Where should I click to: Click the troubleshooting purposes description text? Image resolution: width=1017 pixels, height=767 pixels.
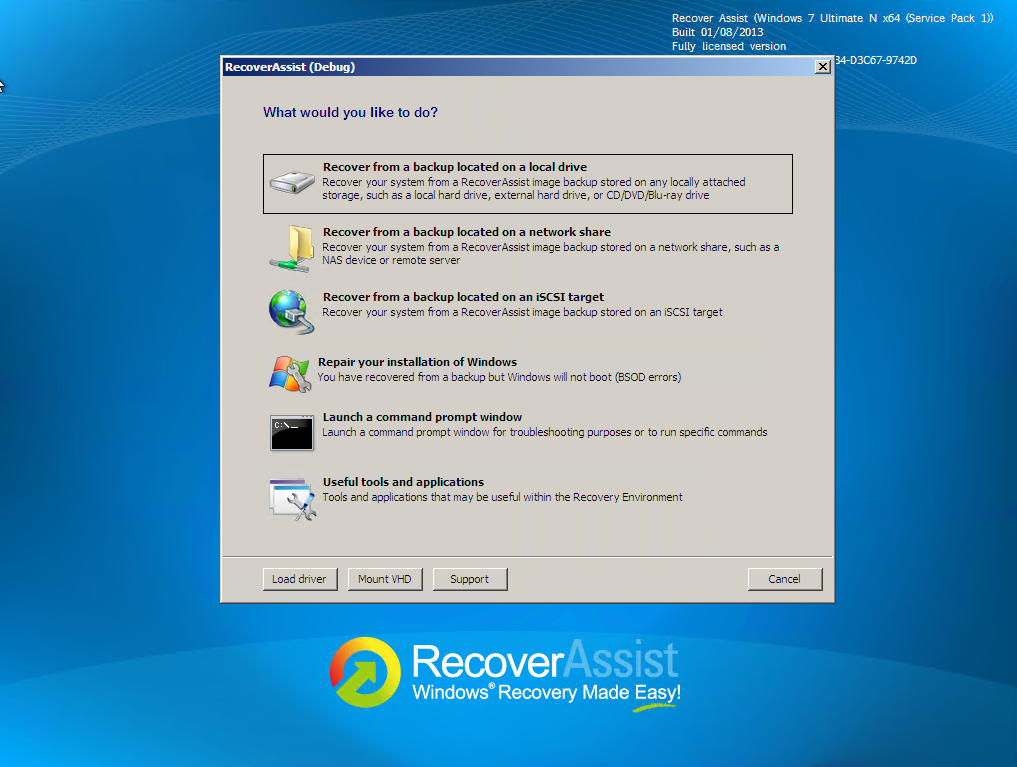pyautogui.click(x=545, y=432)
